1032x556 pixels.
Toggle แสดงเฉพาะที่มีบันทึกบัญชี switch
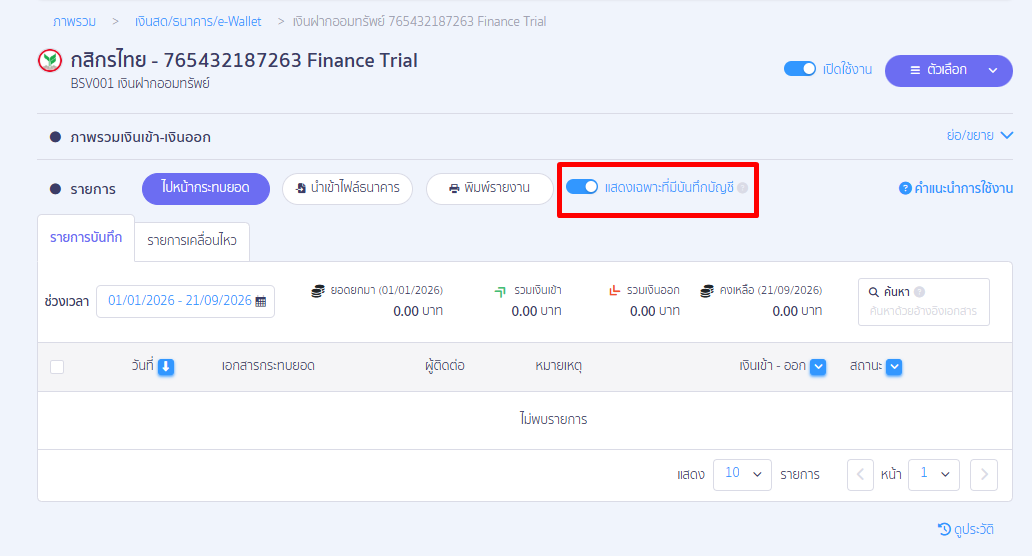[582, 187]
